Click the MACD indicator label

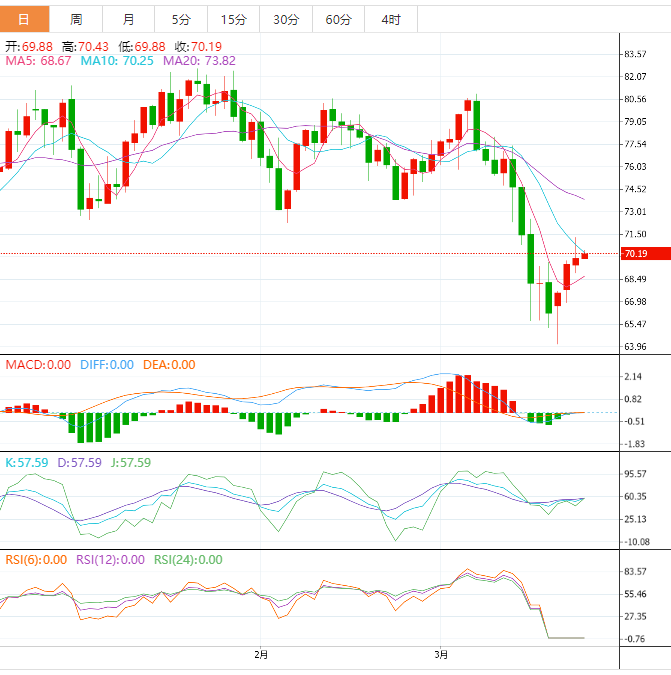38,365
